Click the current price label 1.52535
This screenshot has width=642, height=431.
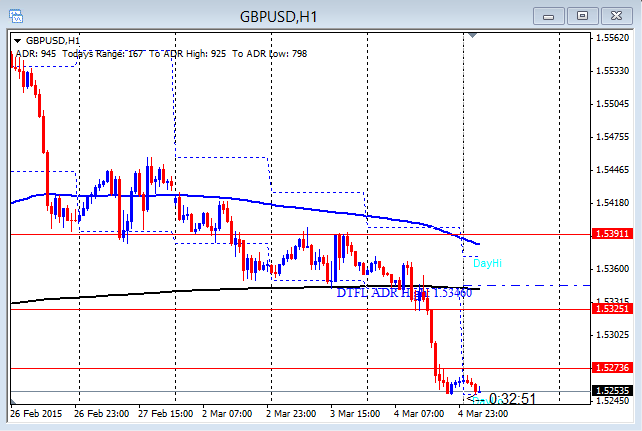click(x=612, y=391)
